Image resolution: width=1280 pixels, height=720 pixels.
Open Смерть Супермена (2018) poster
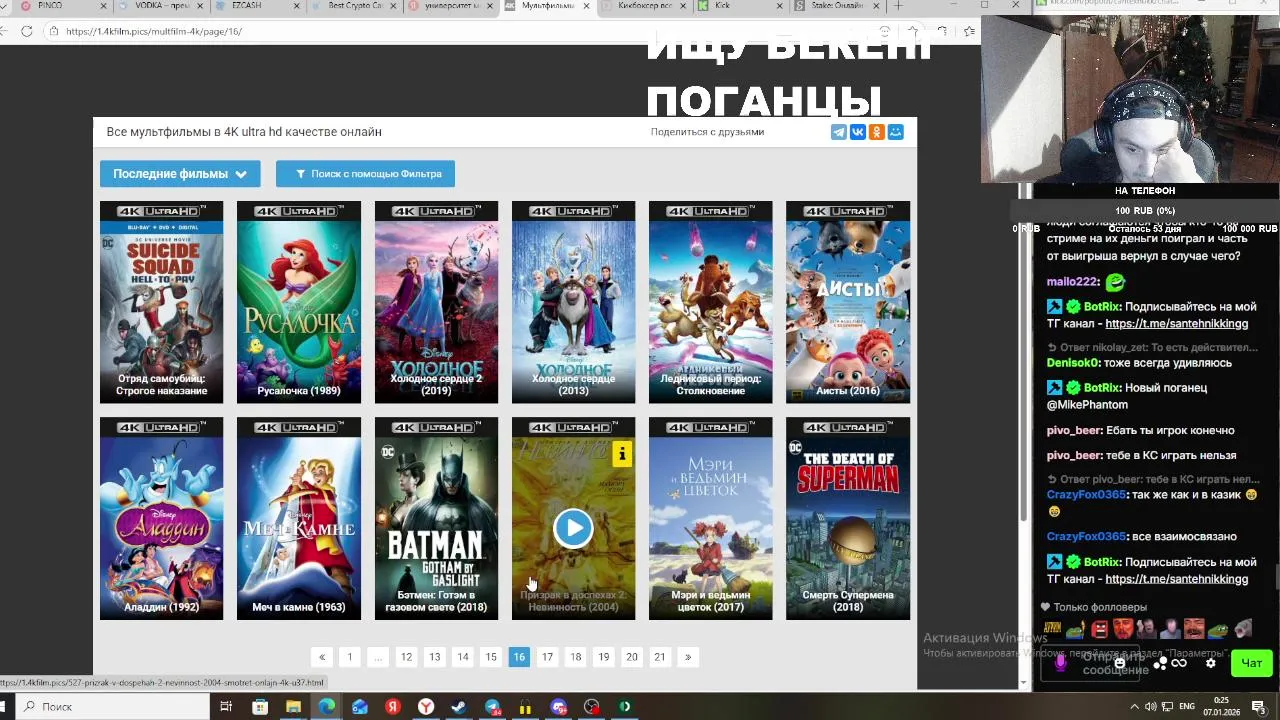(848, 518)
